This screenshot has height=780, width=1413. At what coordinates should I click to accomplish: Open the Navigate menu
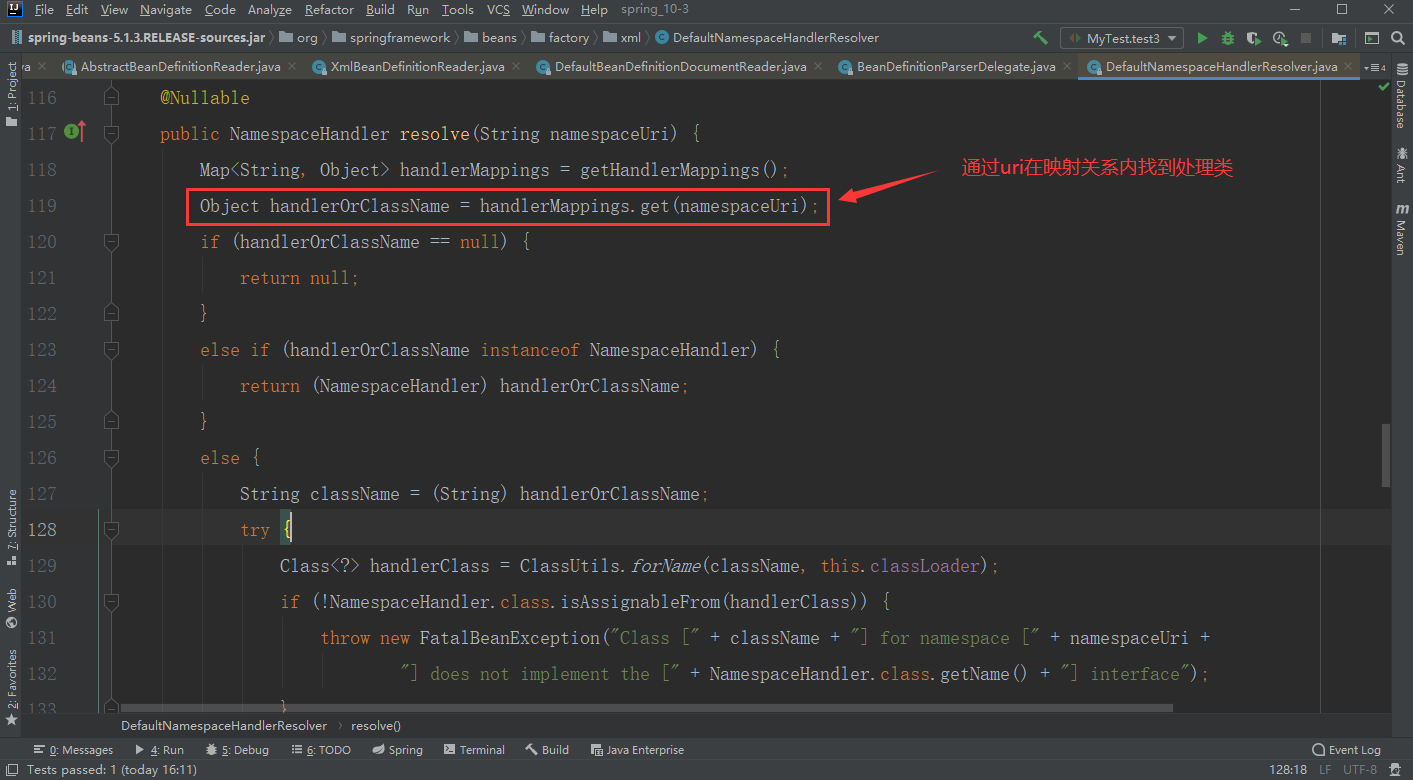point(166,9)
